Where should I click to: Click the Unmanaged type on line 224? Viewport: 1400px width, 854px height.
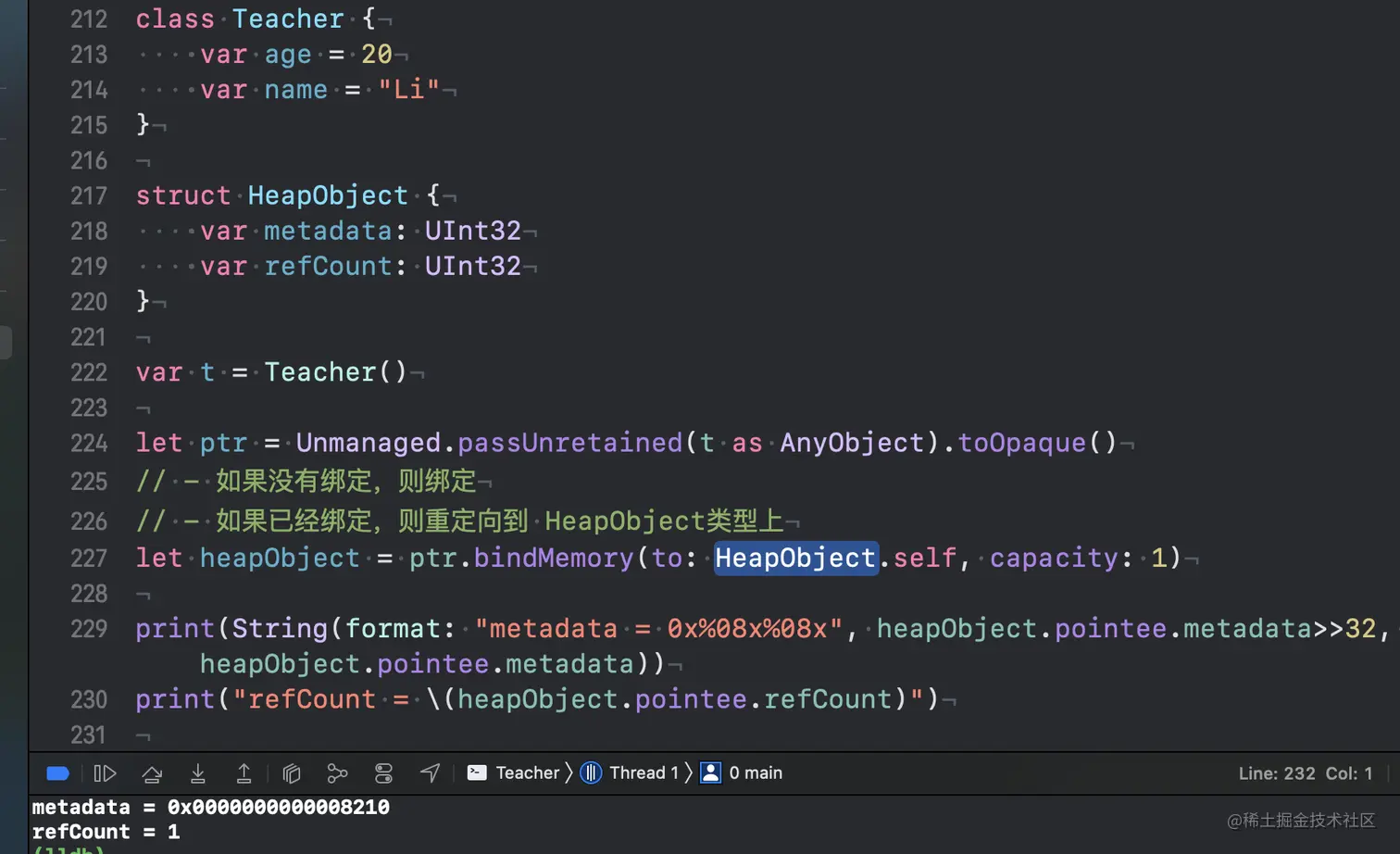pyautogui.click(x=369, y=443)
